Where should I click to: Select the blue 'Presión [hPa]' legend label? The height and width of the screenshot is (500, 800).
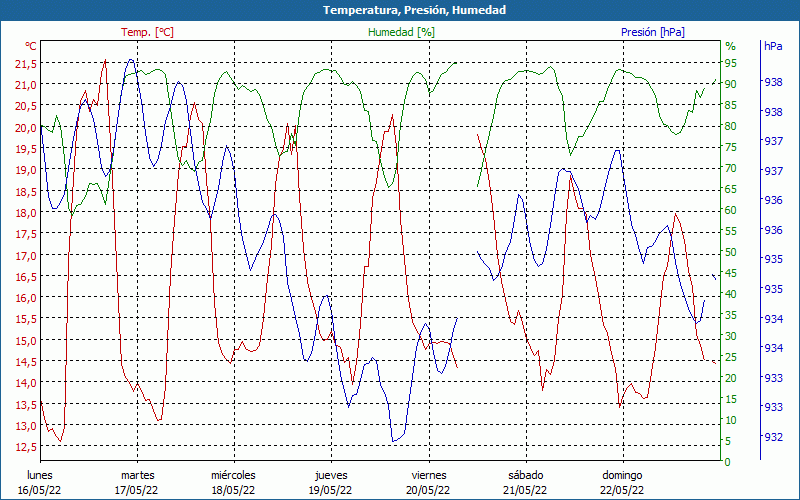(653, 32)
